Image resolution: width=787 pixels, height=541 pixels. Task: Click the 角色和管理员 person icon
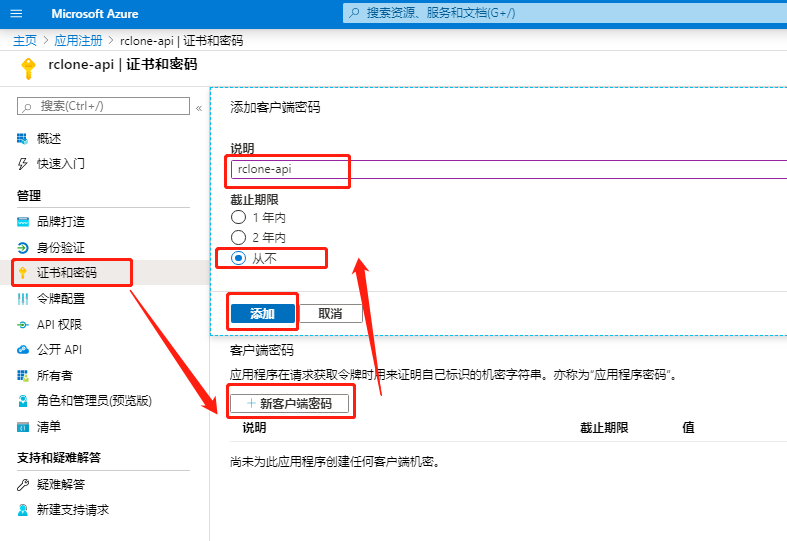pos(23,400)
